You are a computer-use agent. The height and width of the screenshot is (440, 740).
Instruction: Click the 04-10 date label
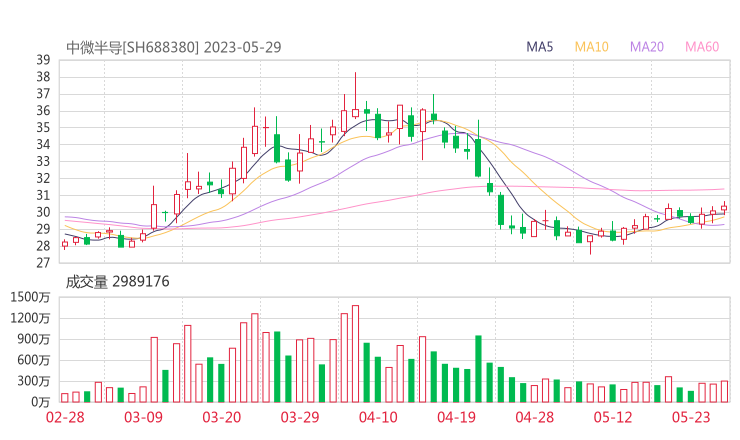(x=378, y=417)
